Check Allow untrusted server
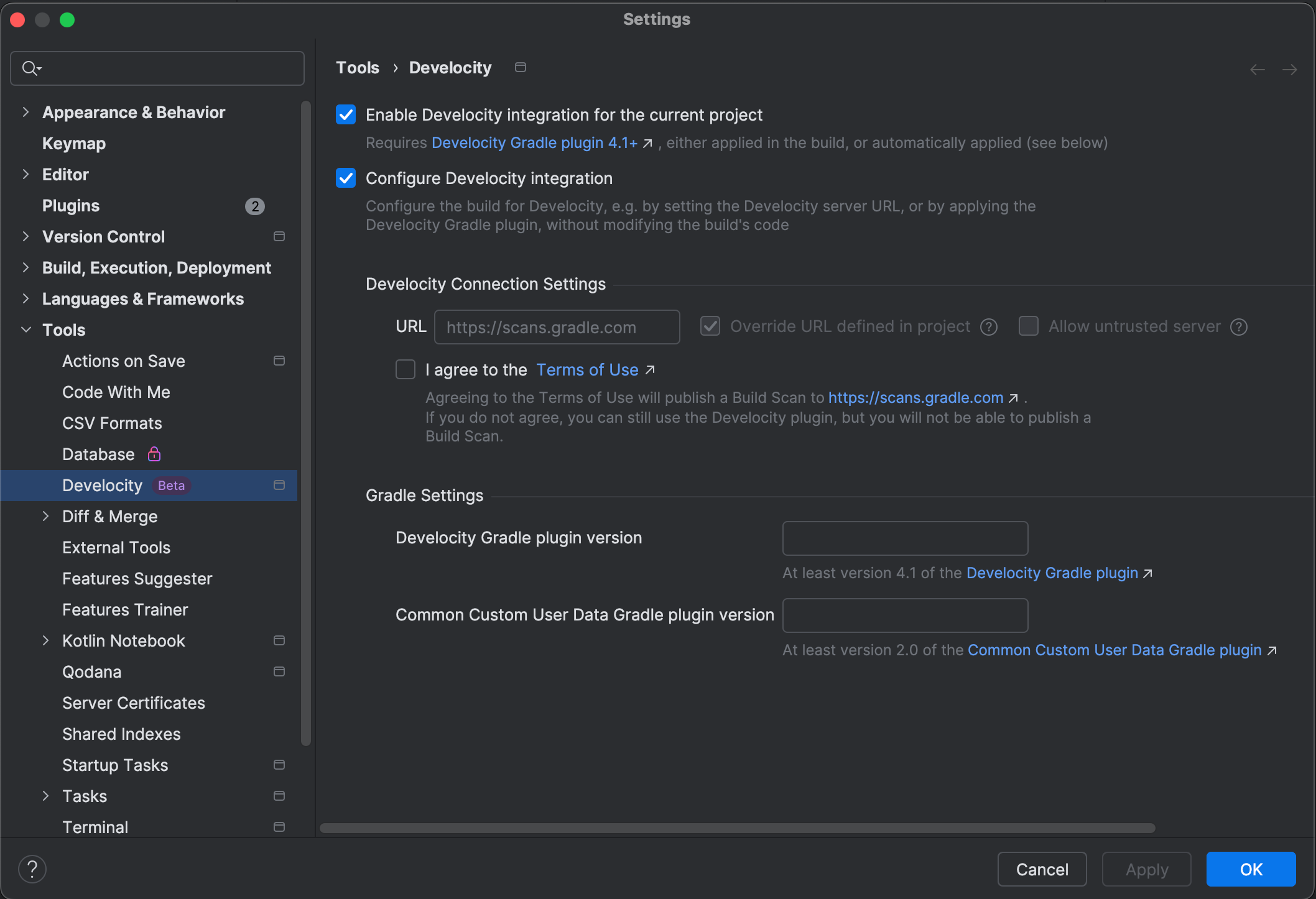Image resolution: width=1316 pixels, height=899 pixels. coord(1029,326)
